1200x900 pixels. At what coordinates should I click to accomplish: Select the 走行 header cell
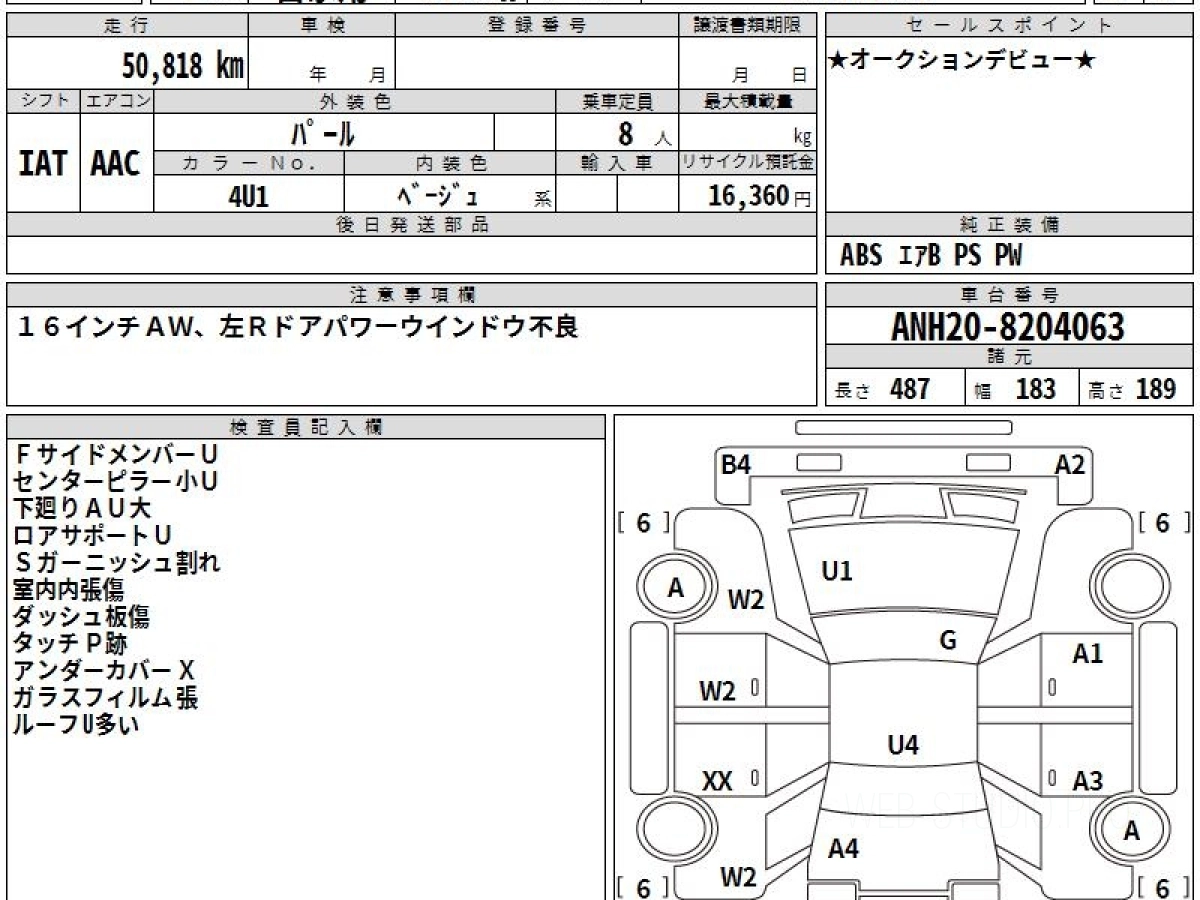tap(127, 26)
